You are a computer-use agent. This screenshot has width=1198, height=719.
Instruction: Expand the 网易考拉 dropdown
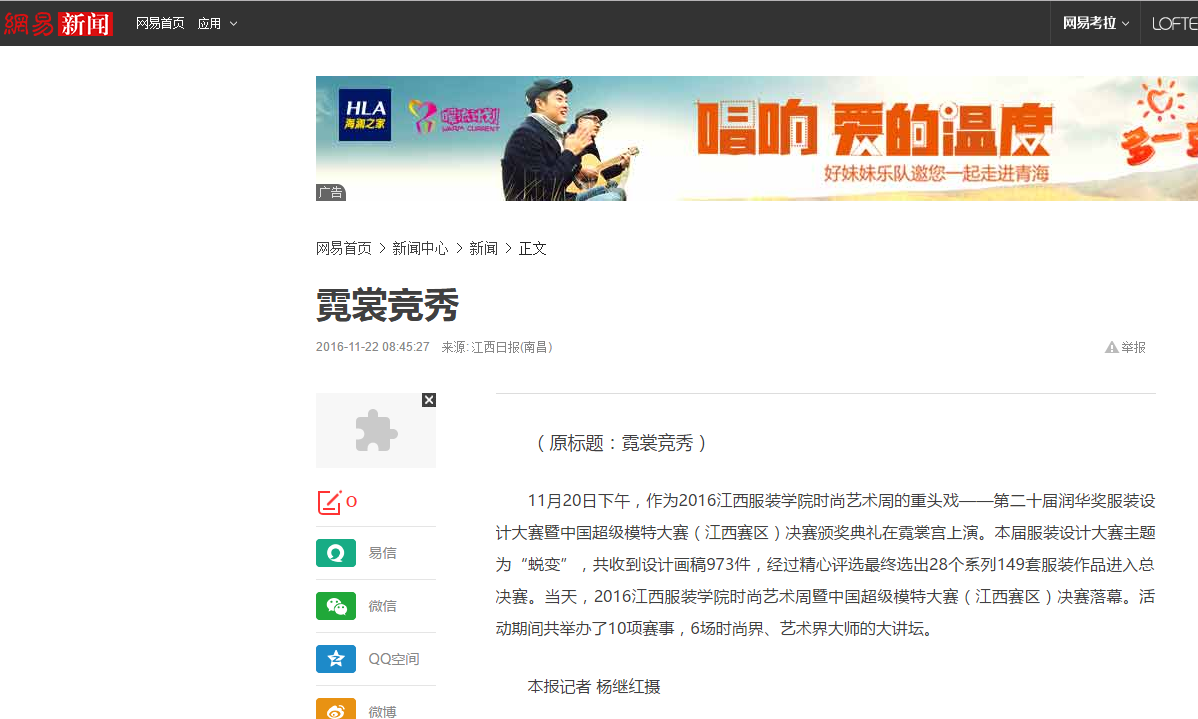point(1095,23)
